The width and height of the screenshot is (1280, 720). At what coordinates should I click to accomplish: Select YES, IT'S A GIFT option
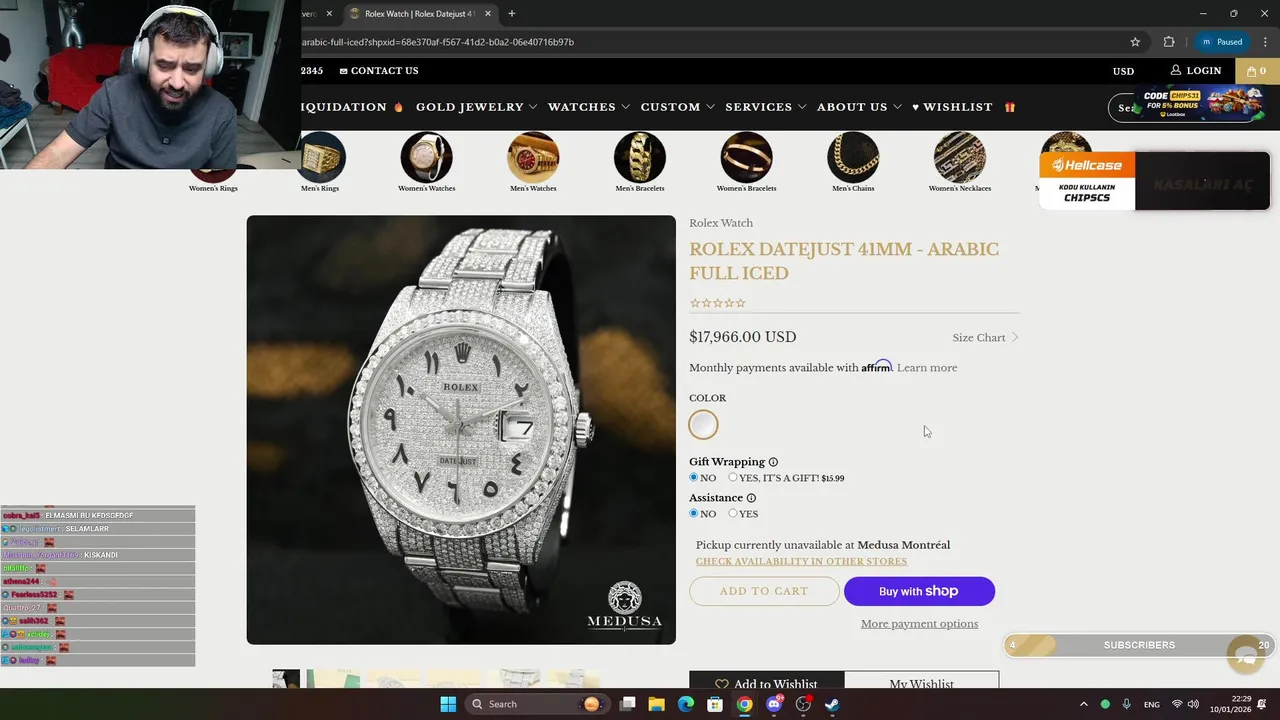click(732, 478)
